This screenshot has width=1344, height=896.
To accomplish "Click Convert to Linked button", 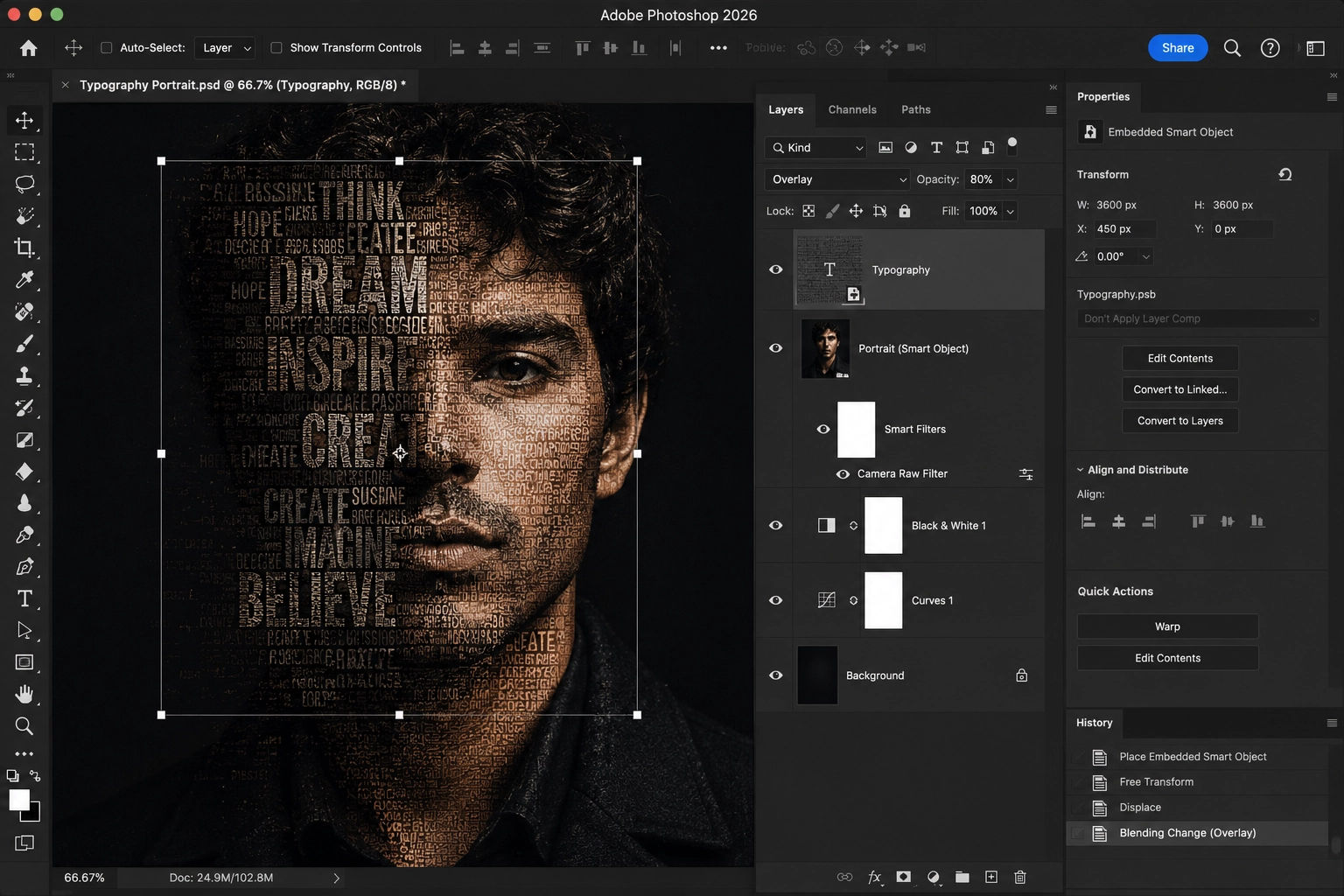I will (1180, 389).
